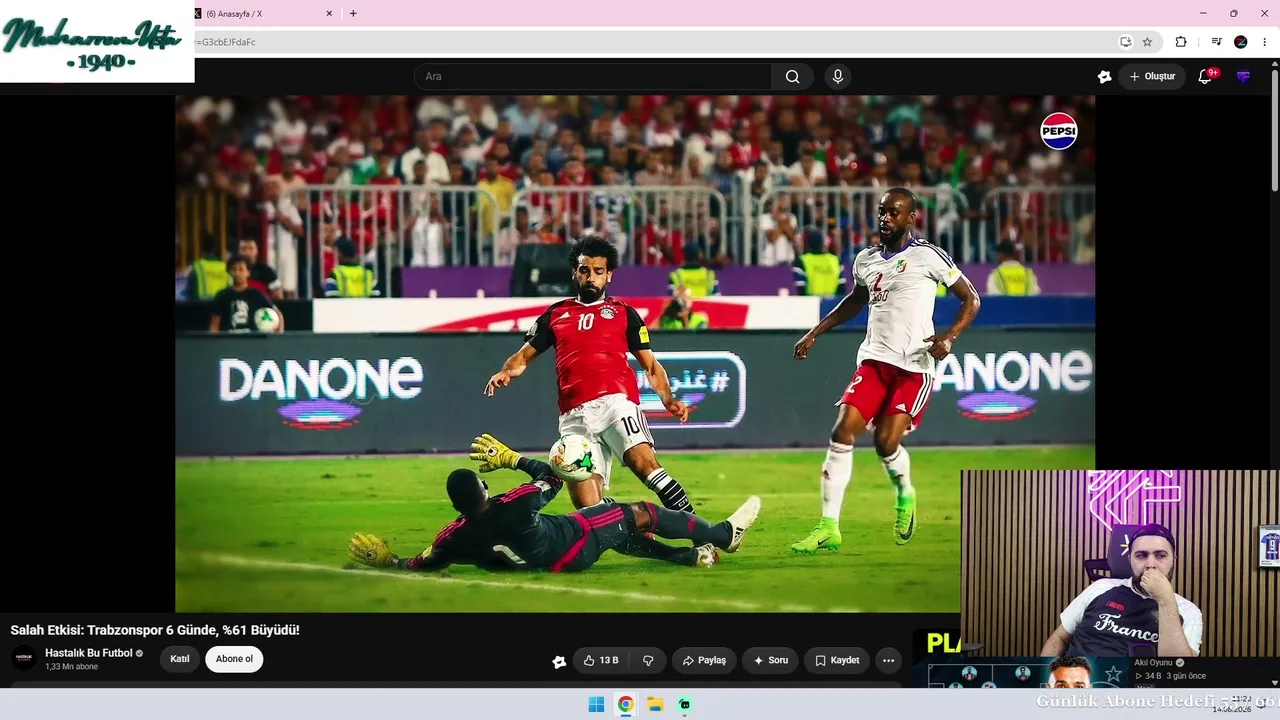Viewport: 1280px width, 720px height.
Task: Open File Explorer from the taskbar
Action: click(x=655, y=704)
